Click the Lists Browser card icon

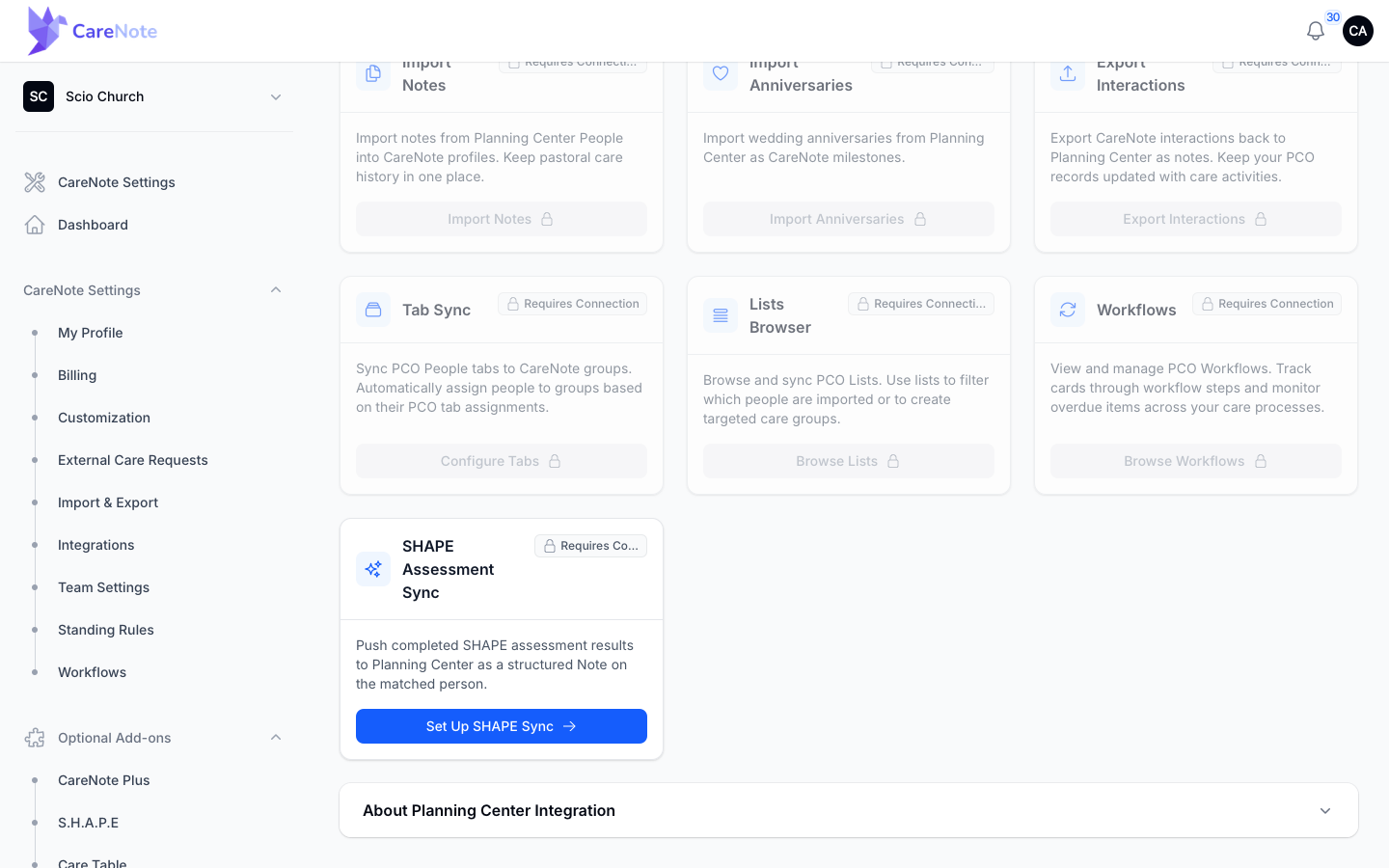tap(721, 315)
